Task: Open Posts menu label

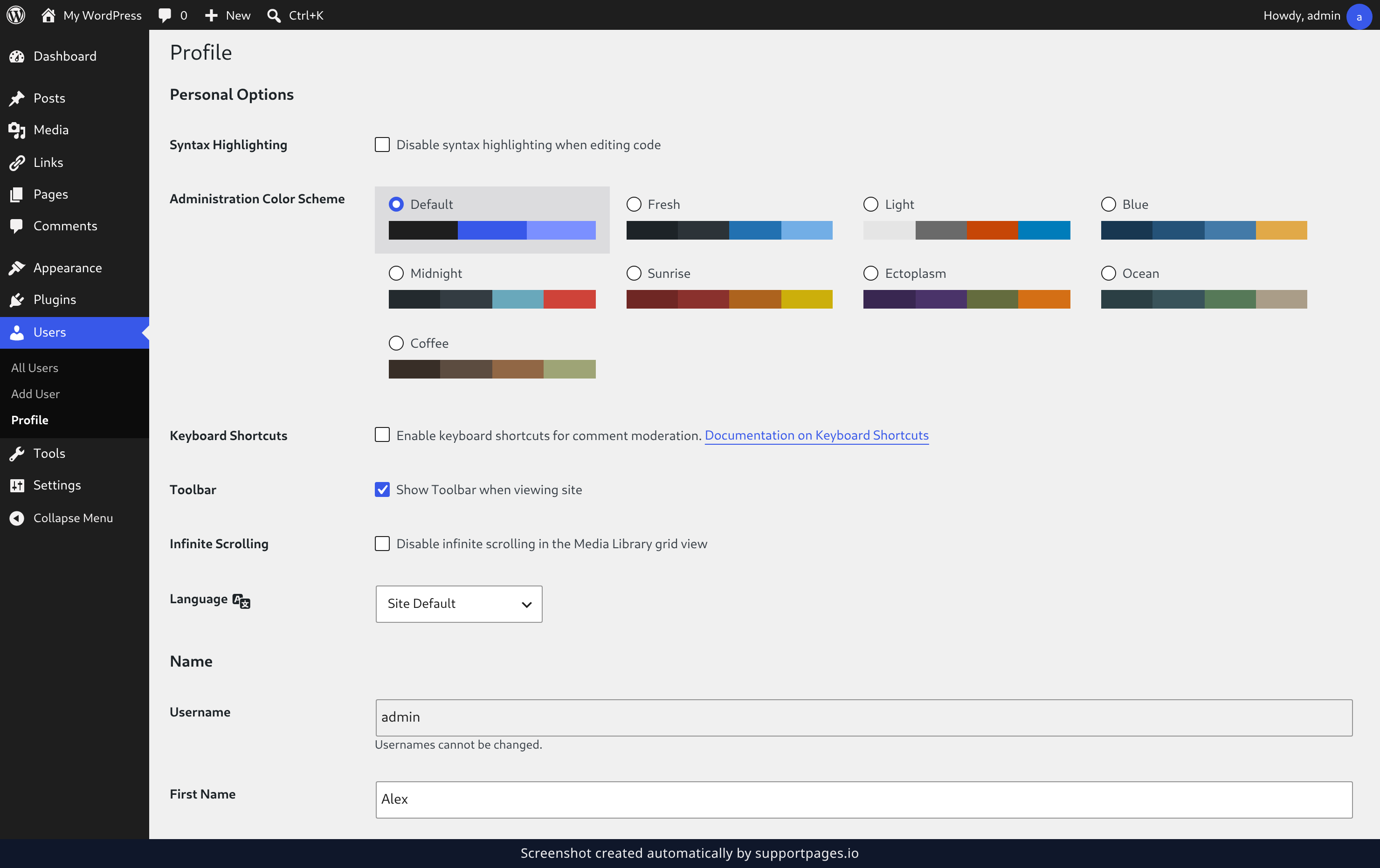Action: click(x=49, y=98)
